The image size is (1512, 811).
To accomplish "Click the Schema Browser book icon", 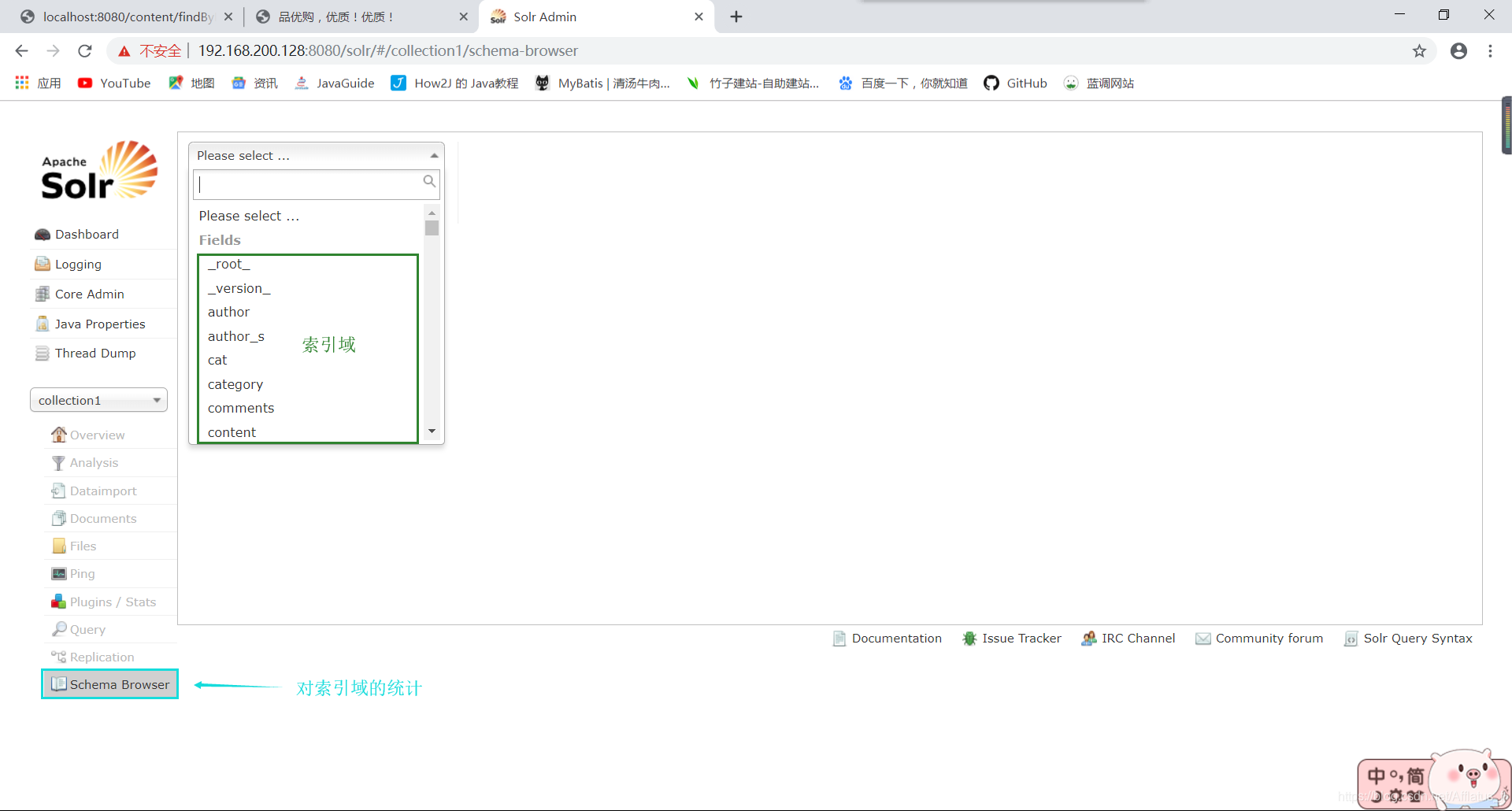I will 59,684.
